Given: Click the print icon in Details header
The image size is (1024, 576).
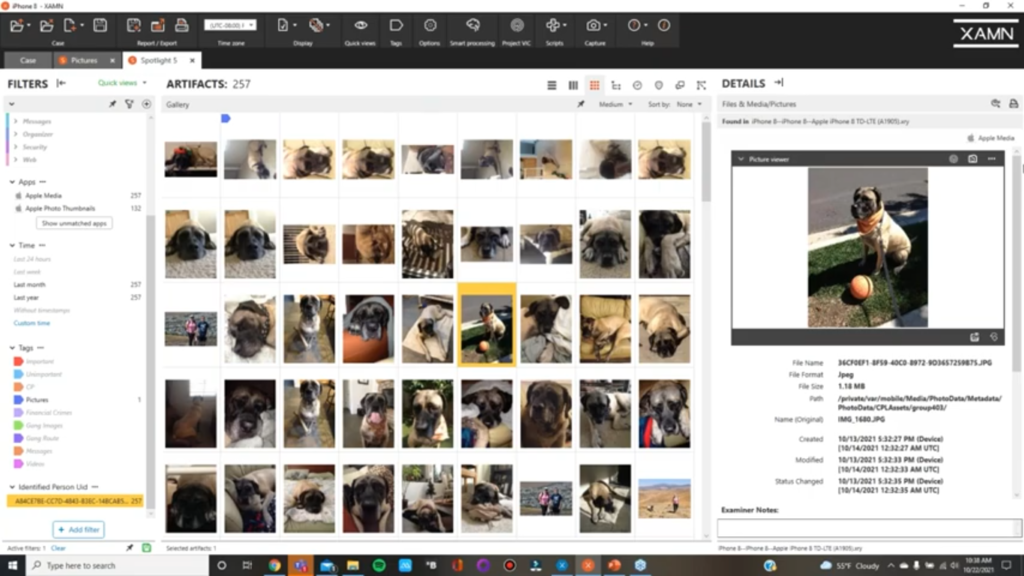Looking at the screenshot, I should (x=1014, y=104).
